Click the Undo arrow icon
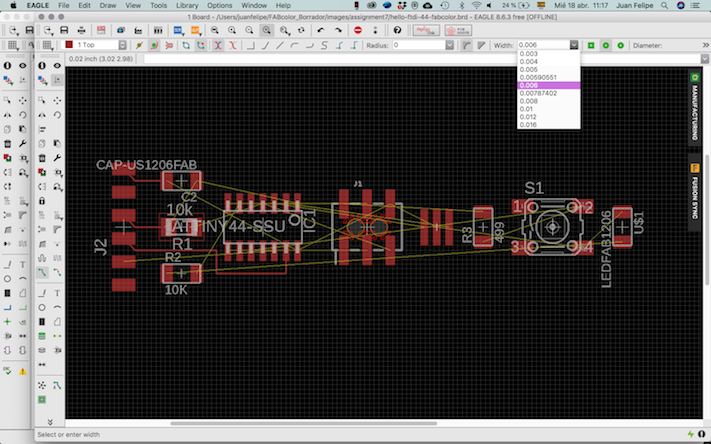This screenshot has height=444, width=711. tap(320, 30)
